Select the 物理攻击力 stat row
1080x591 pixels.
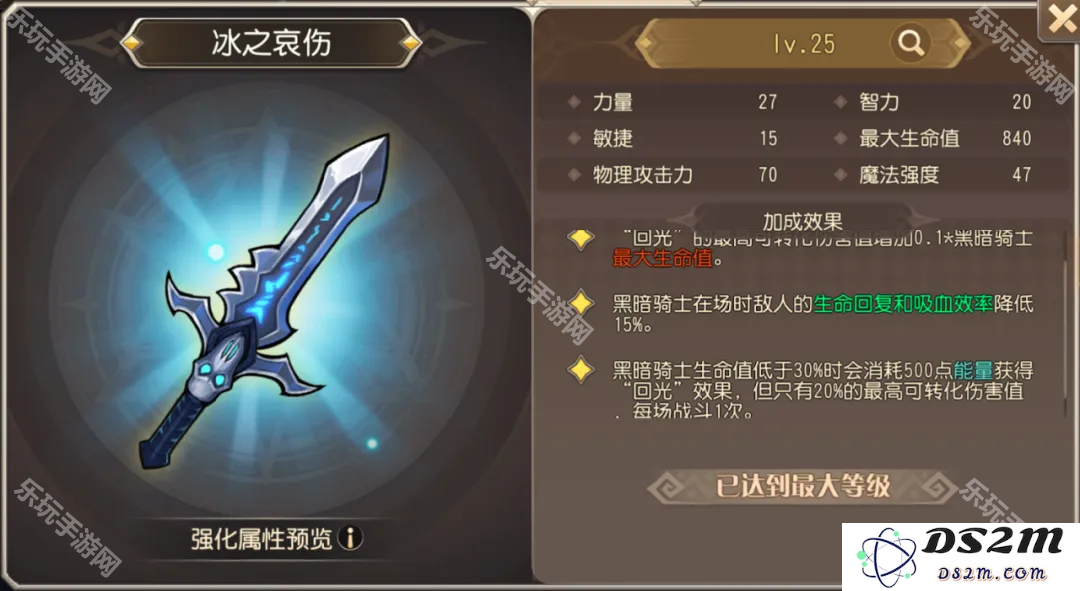(672, 175)
